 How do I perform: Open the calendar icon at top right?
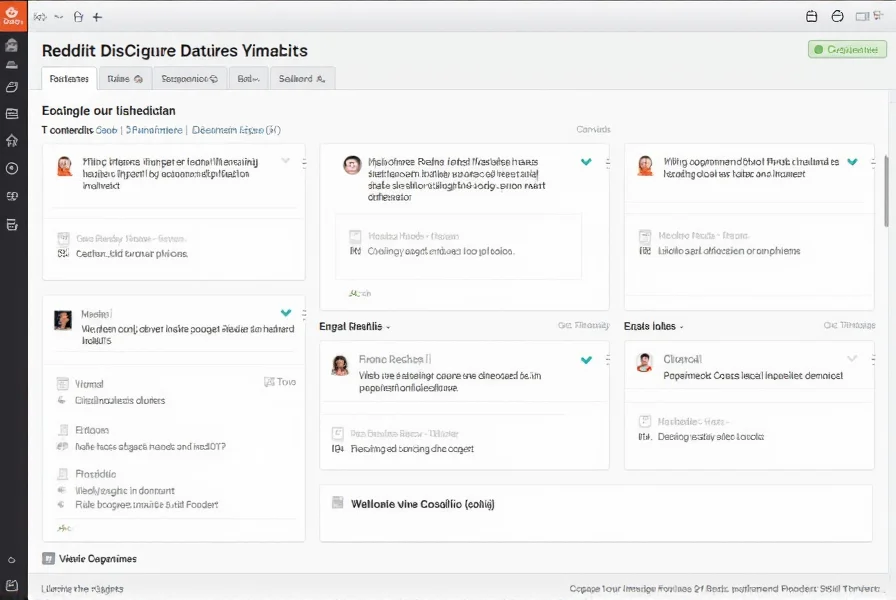pyautogui.click(x=812, y=17)
